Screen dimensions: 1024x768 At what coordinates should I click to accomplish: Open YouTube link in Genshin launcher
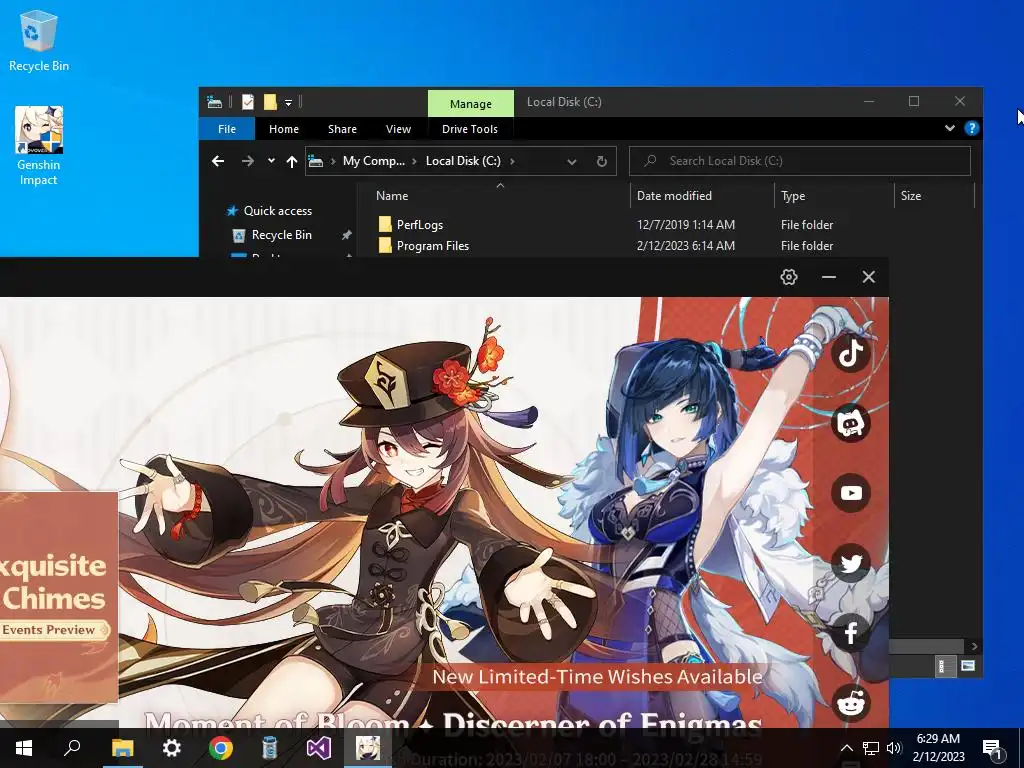pos(851,493)
